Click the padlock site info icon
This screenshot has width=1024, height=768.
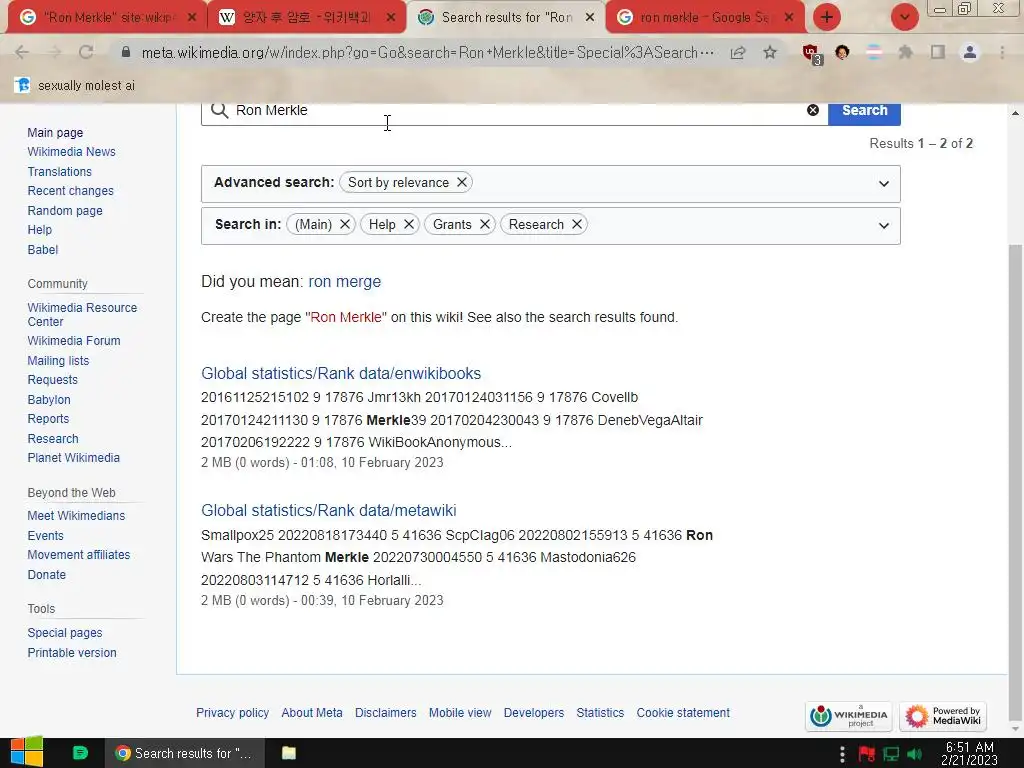(x=126, y=52)
